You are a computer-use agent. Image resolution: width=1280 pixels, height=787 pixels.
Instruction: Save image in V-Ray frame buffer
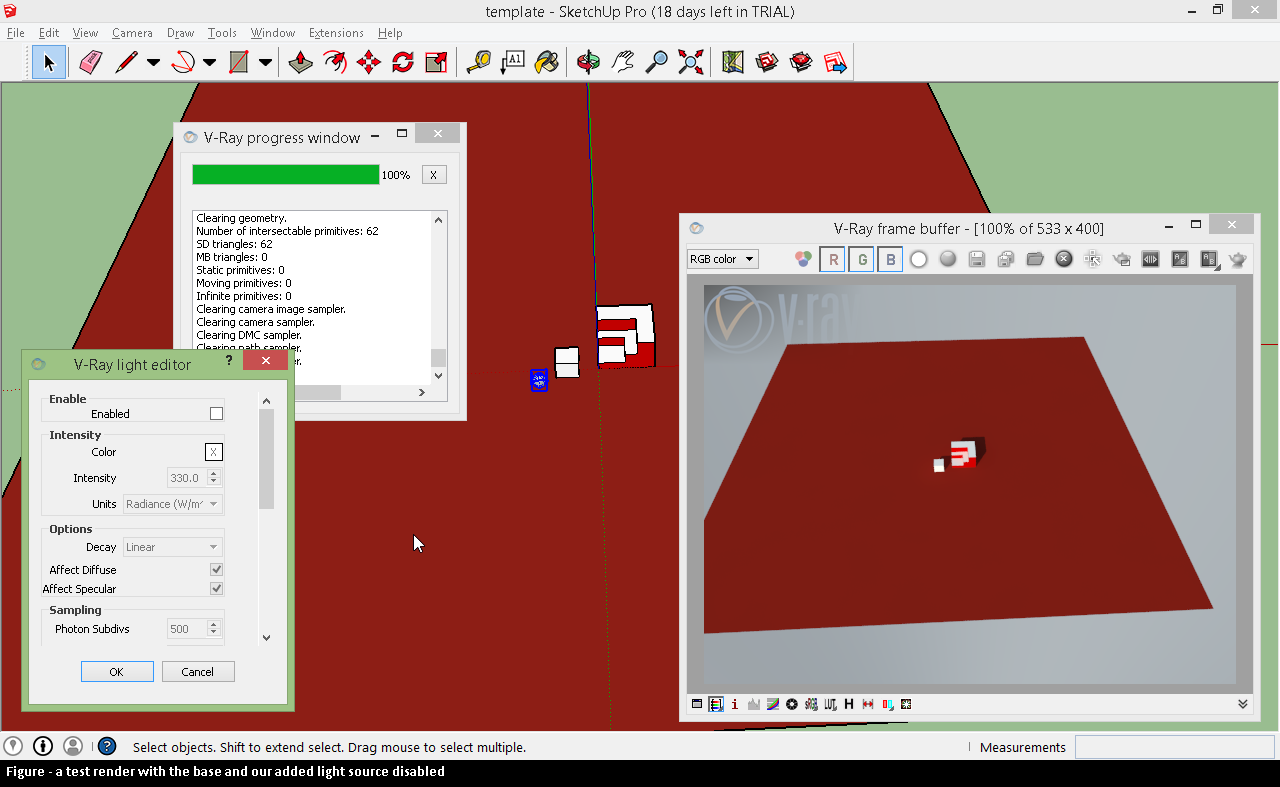pos(977,259)
